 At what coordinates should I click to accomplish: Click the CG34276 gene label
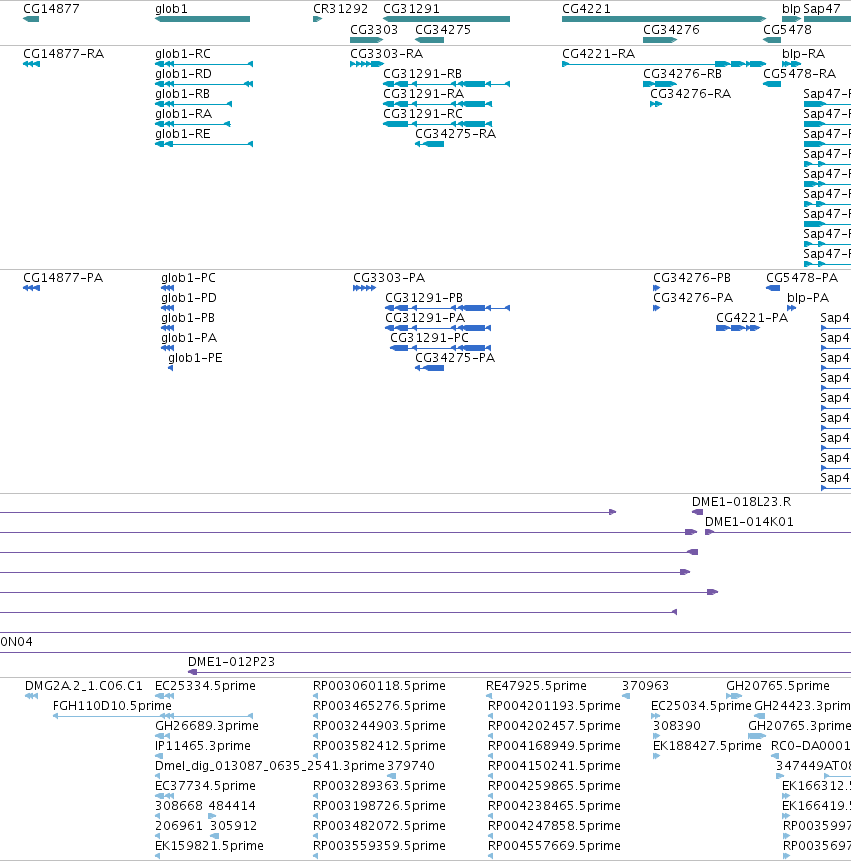tap(671, 30)
